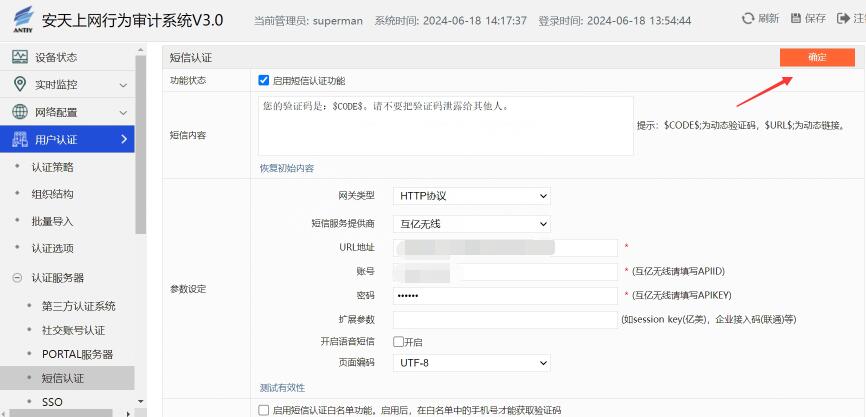The width and height of the screenshot is (866, 417).
Task: Click the refresh icon in top bar
Action: coord(747,19)
